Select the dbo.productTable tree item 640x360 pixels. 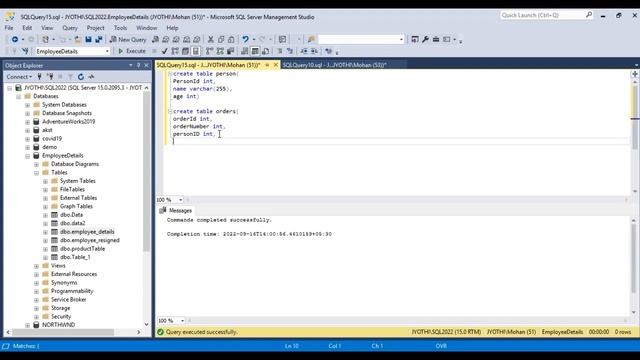click(x=82, y=249)
